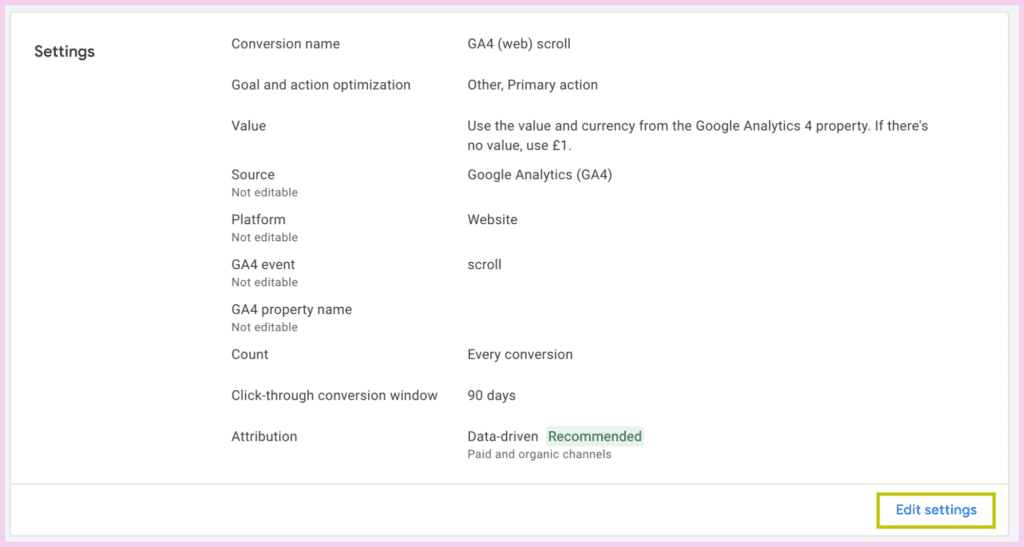This screenshot has height=547, width=1024.
Task: Click the GA4 event label
Action: 263,265
